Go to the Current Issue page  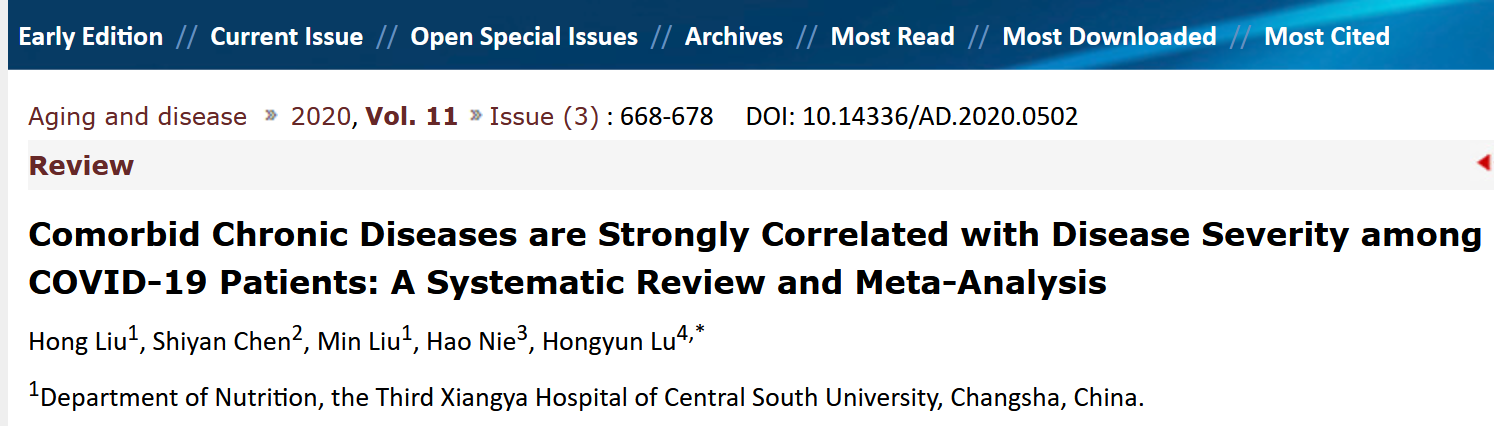pyautogui.click(x=286, y=38)
